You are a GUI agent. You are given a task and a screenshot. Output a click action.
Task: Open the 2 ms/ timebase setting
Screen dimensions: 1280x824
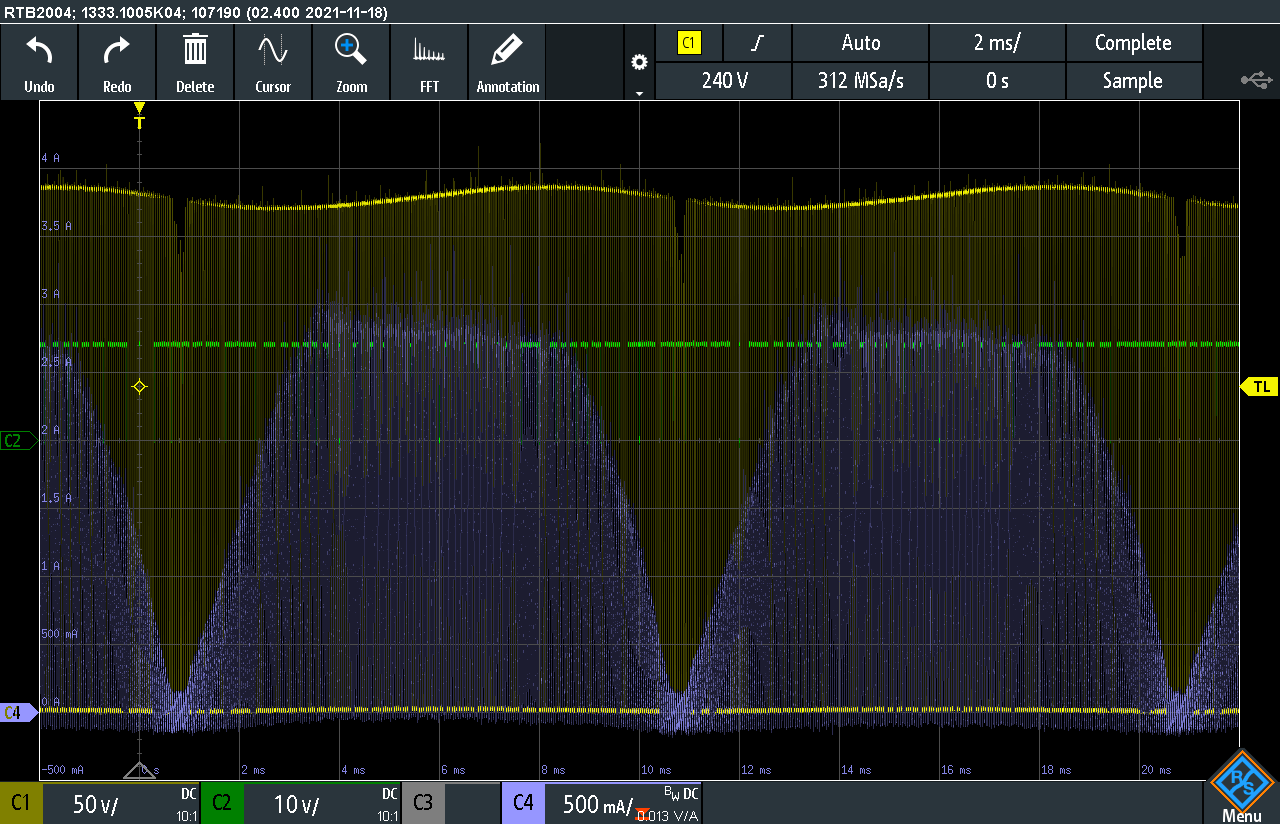[x=997, y=43]
